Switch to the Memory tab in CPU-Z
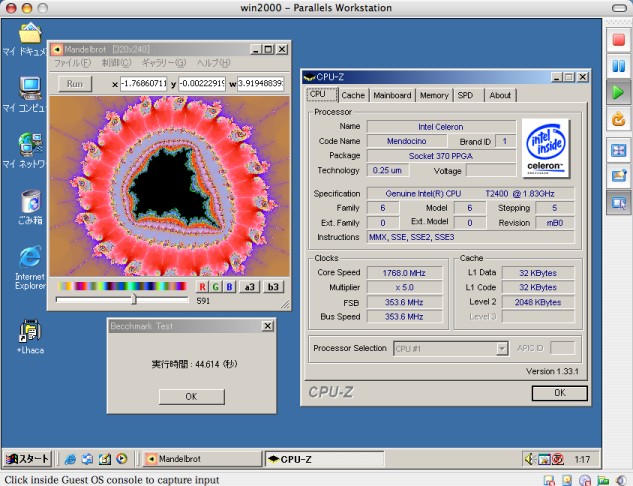 (x=434, y=95)
